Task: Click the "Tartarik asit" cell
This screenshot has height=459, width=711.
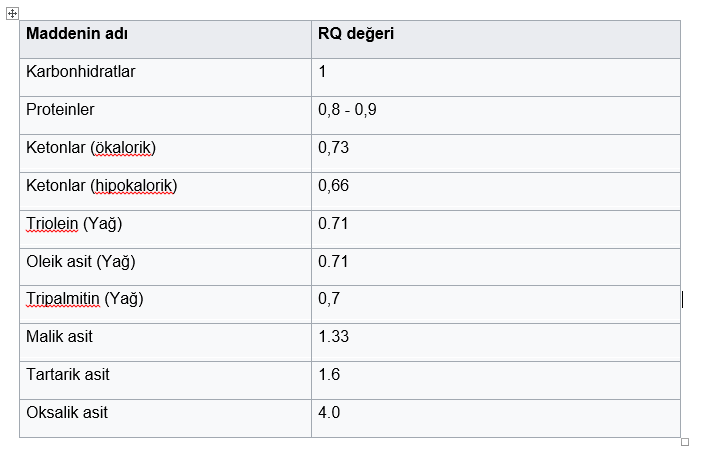Action: pyautogui.click(x=68, y=375)
